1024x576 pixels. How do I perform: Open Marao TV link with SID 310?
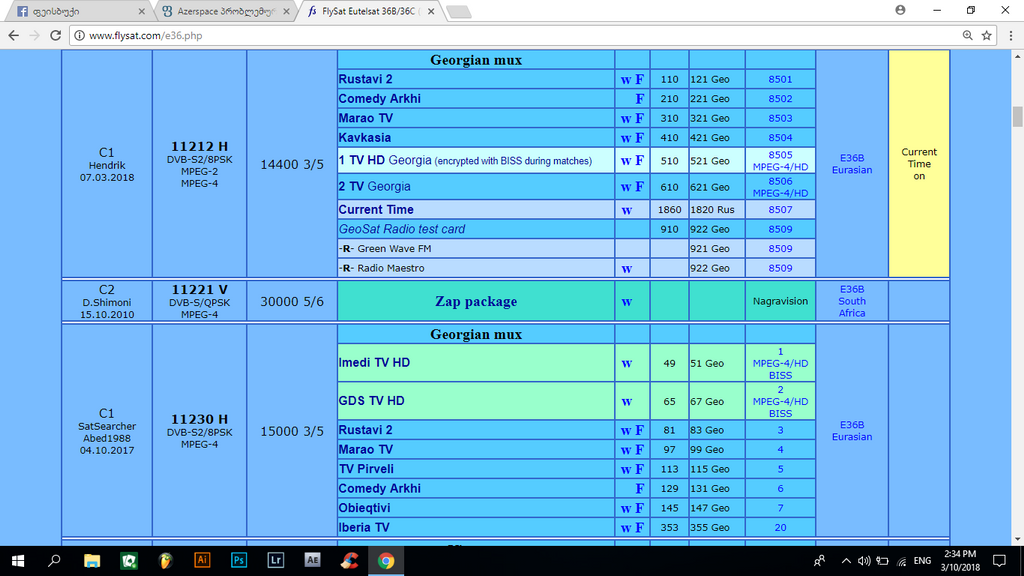coord(365,118)
